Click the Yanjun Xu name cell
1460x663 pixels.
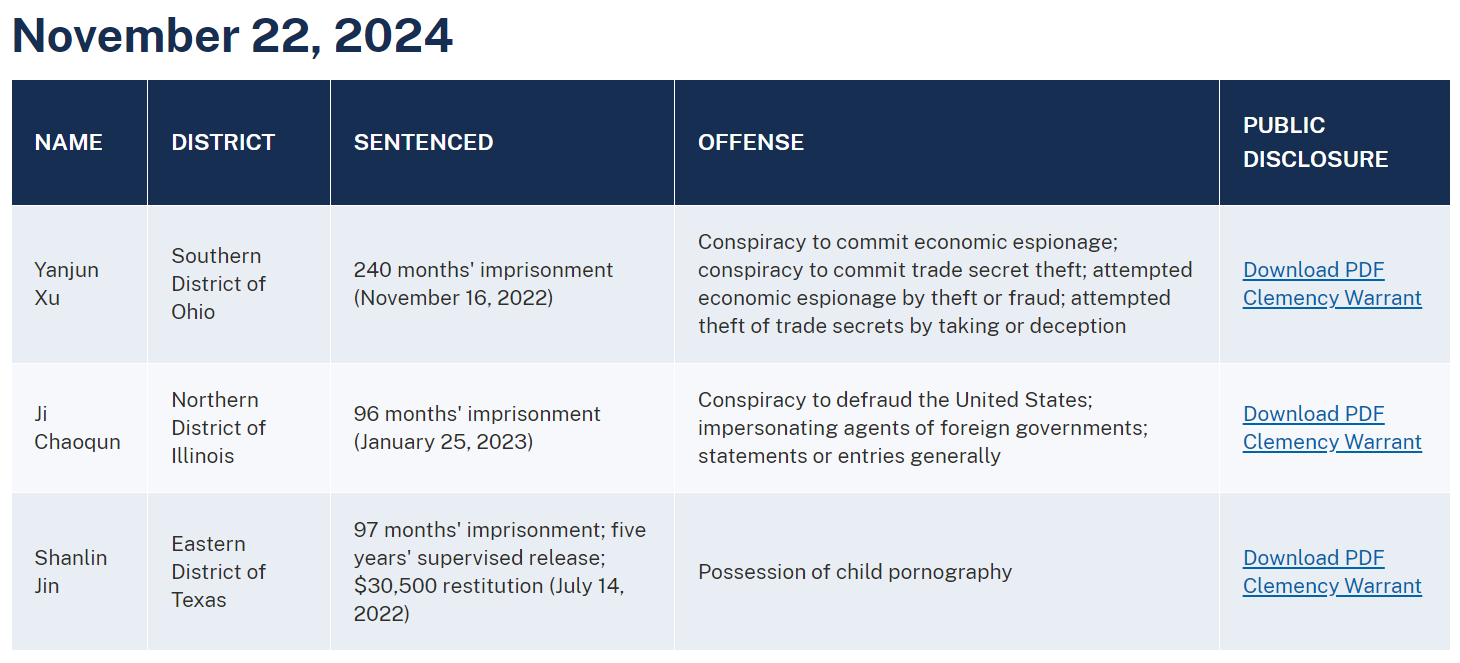coord(66,284)
